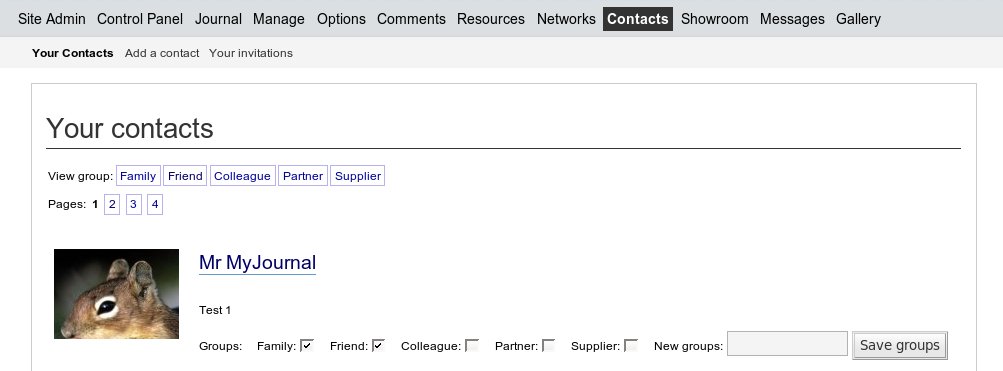Screen dimensions: 1003x371
Task: Show only Supplier group contacts
Action: [358, 176]
